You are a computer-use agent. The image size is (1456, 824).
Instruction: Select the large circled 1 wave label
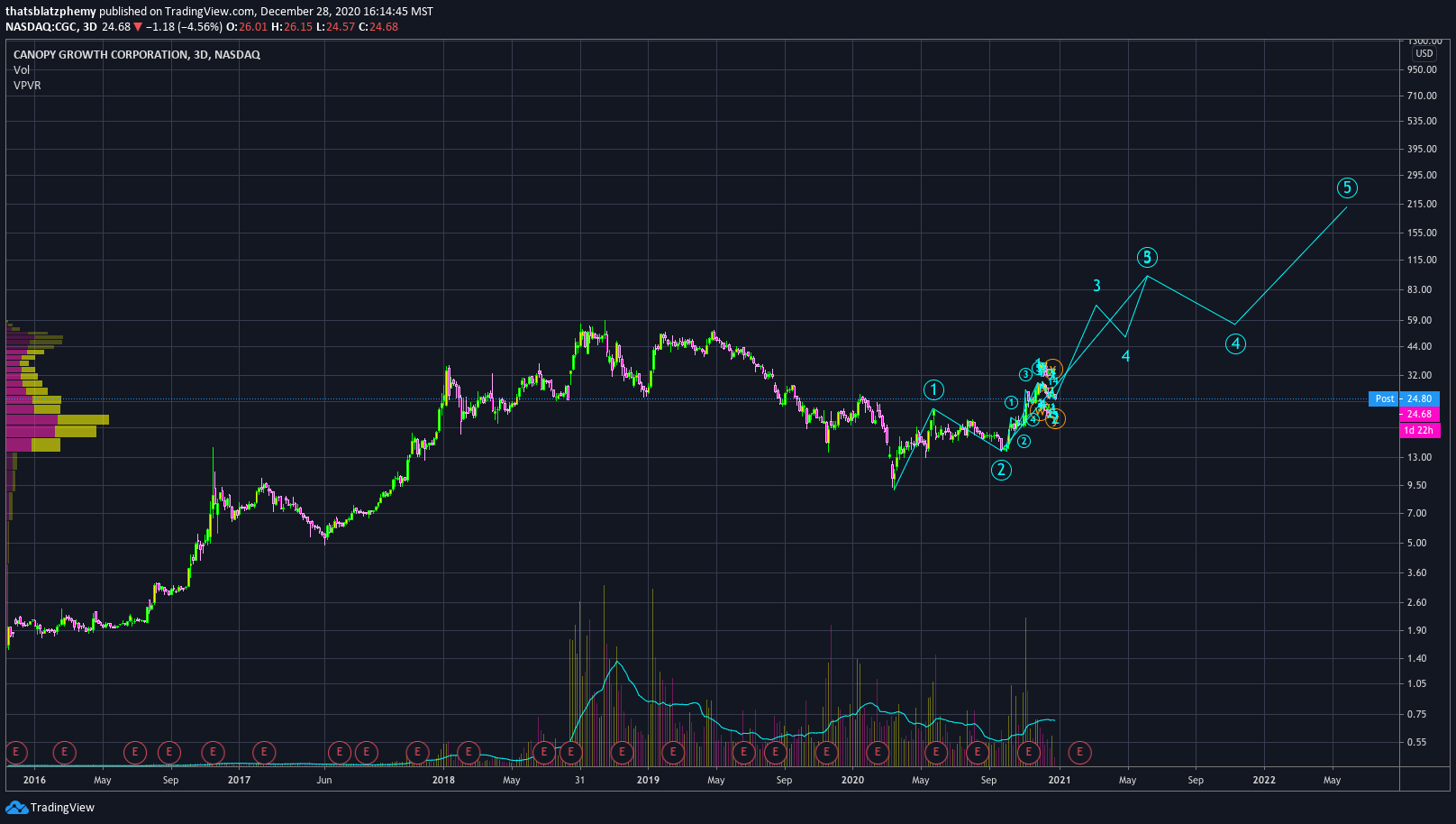pyautogui.click(x=933, y=389)
